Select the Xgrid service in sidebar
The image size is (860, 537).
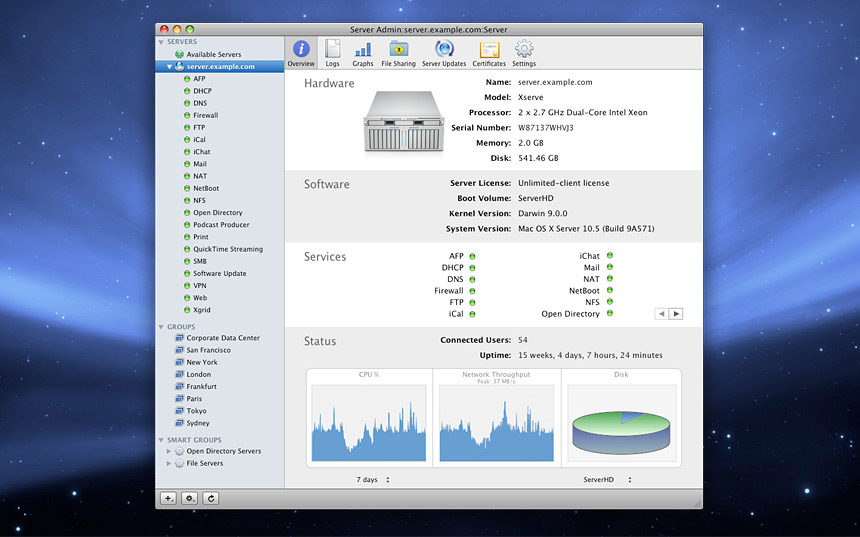point(202,310)
